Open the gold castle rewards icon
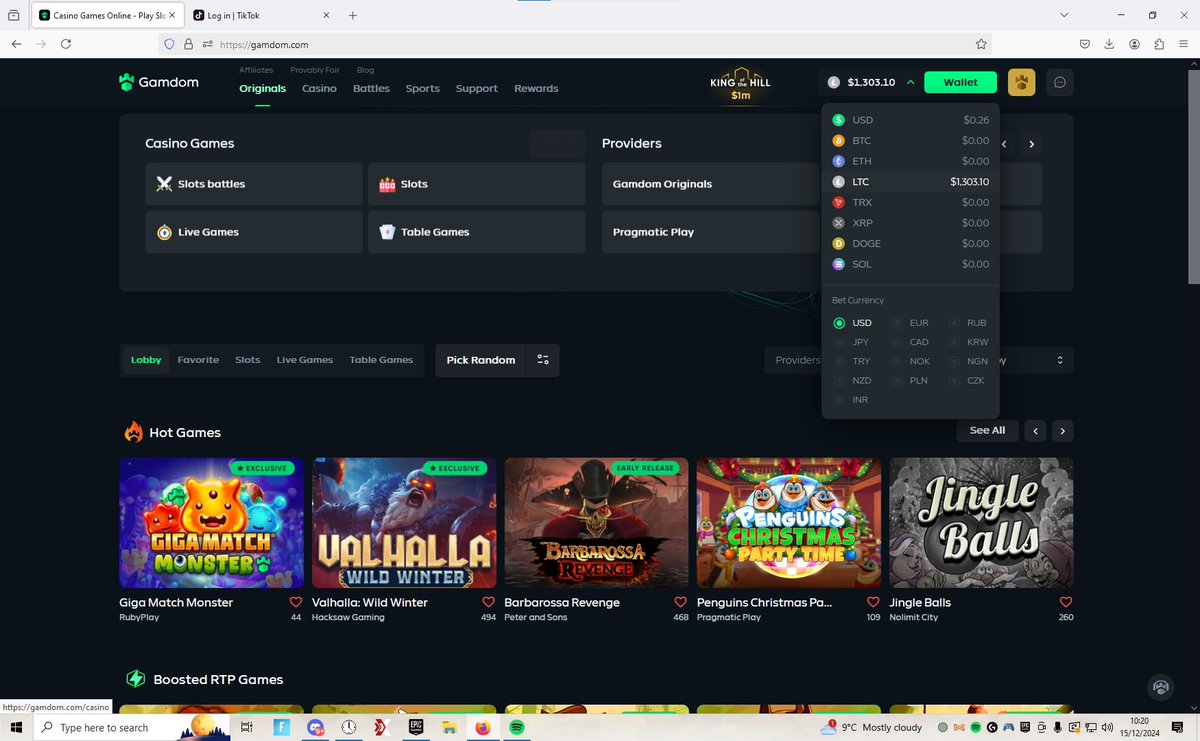This screenshot has width=1200, height=741. pos(1021,82)
